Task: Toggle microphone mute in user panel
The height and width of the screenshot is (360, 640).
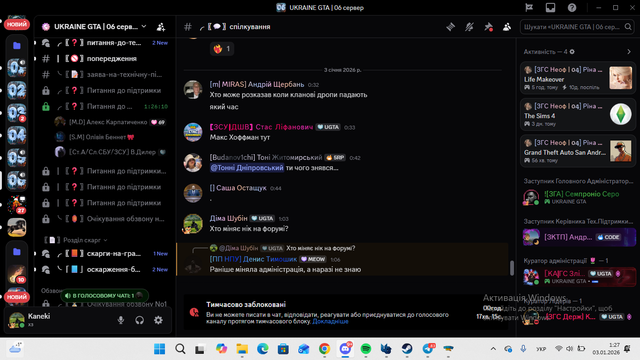Action: pyautogui.click(x=121, y=320)
